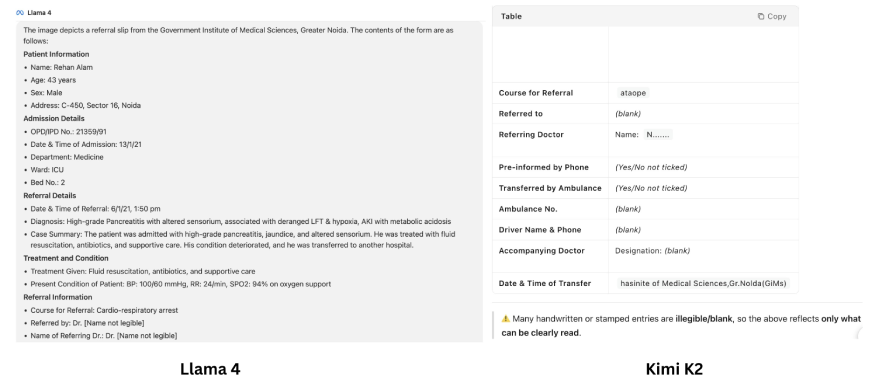Click the 'N.......' referring doctor name chip

[x=658, y=135]
